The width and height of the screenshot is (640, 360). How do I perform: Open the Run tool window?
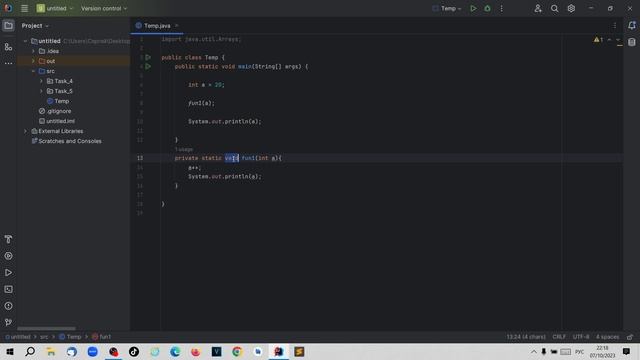click(8, 273)
